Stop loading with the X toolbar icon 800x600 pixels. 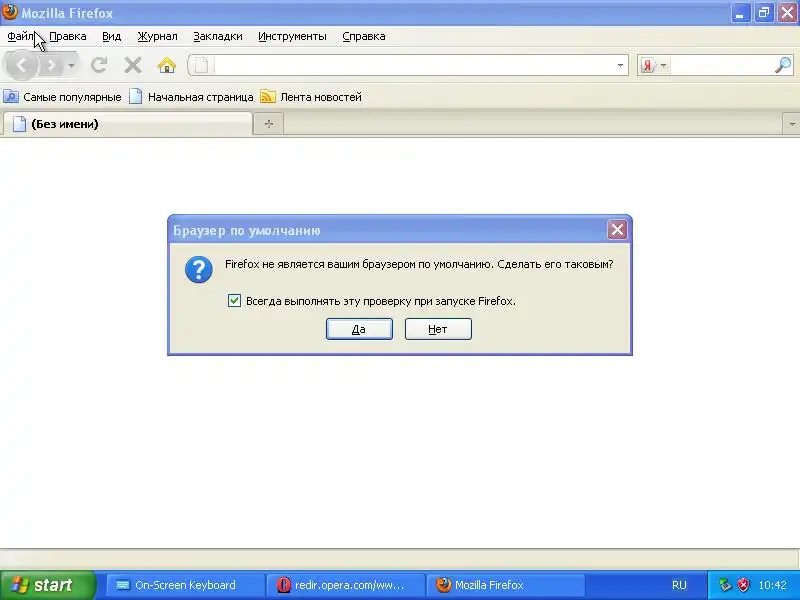[133, 65]
